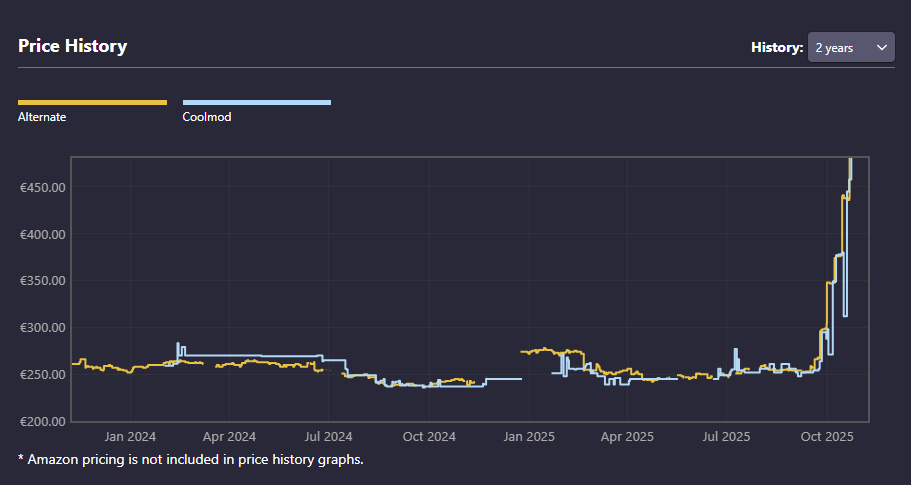Click the Amazon pricing footnote text
Viewport: 911px width, 485px height.
[x=191, y=459]
